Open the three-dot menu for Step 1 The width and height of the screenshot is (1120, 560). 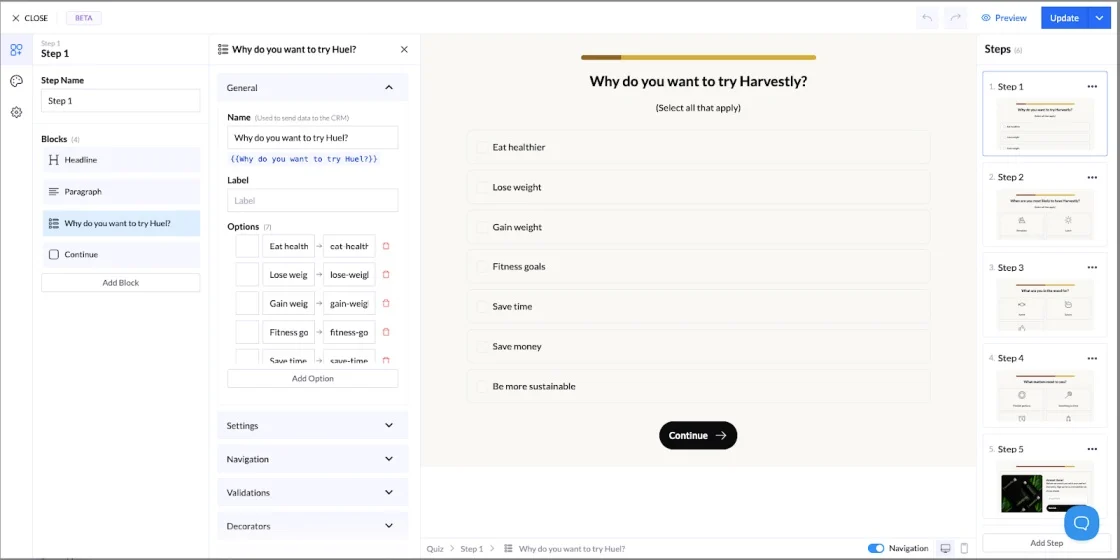point(1092,86)
